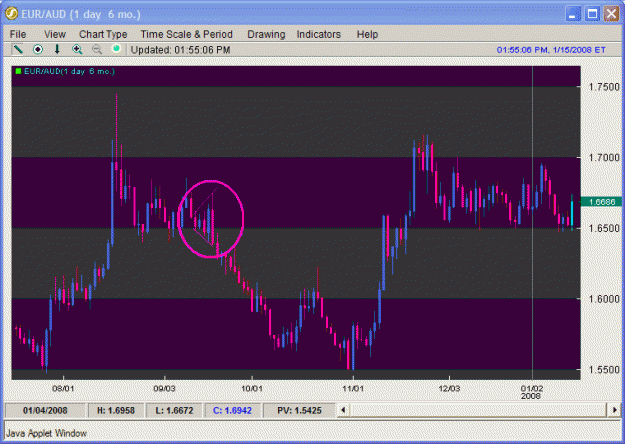The width and height of the screenshot is (625, 444).
Task: Open the Help menu
Action: tap(367, 34)
